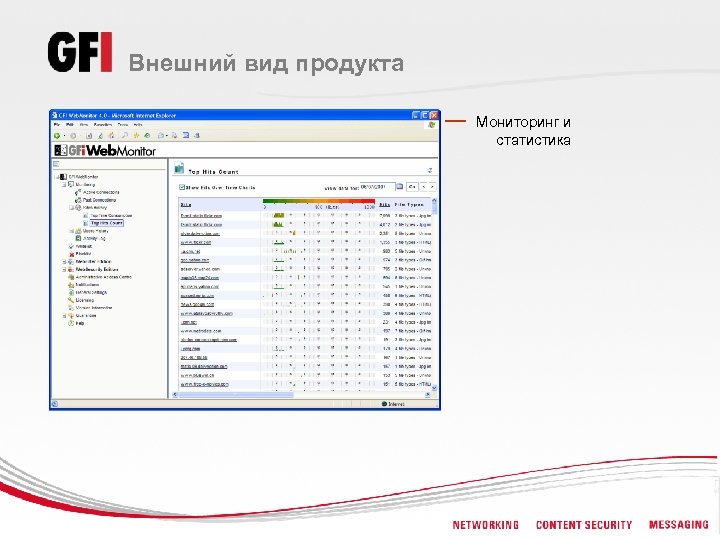720x540 pixels.
Task: Collapse the Sites History tree node
Action: point(71,208)
